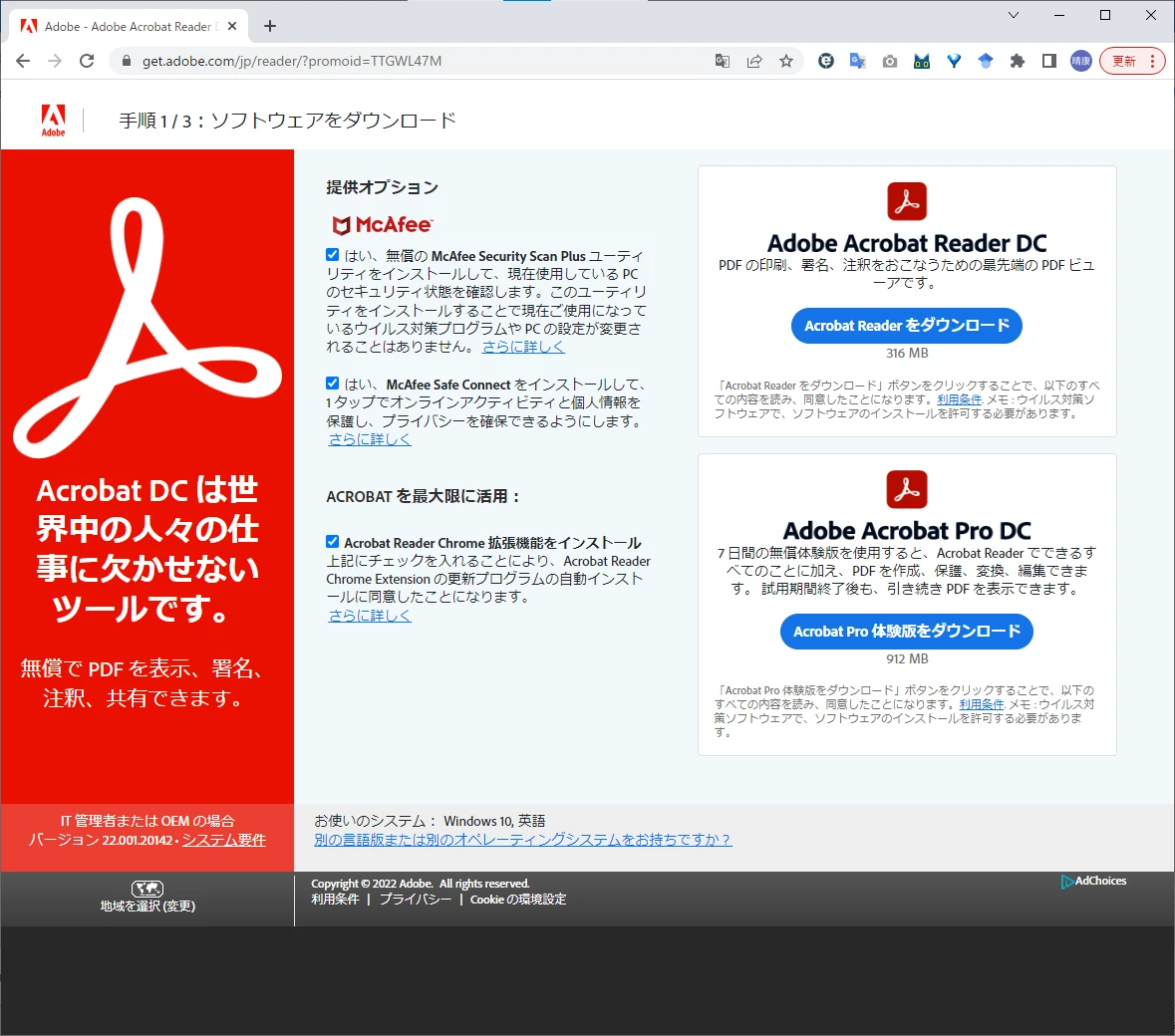Screen dimensions: 1175x1036
Task: Open さらに詳しく link for Chrome extension
Action: 370,615
